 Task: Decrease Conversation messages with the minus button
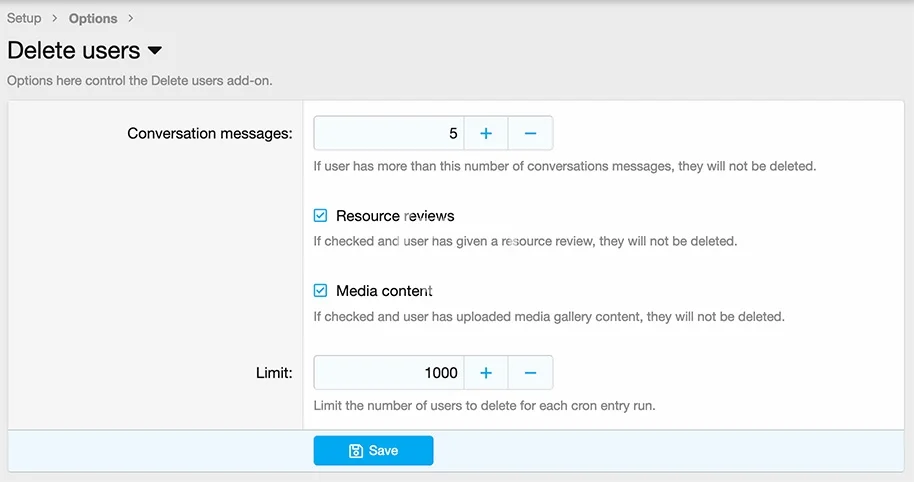pos(530,133)
